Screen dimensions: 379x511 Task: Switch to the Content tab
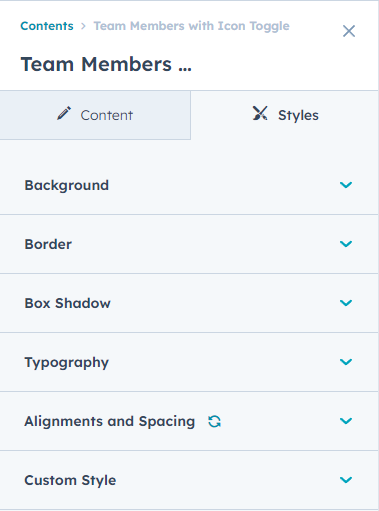95,115
